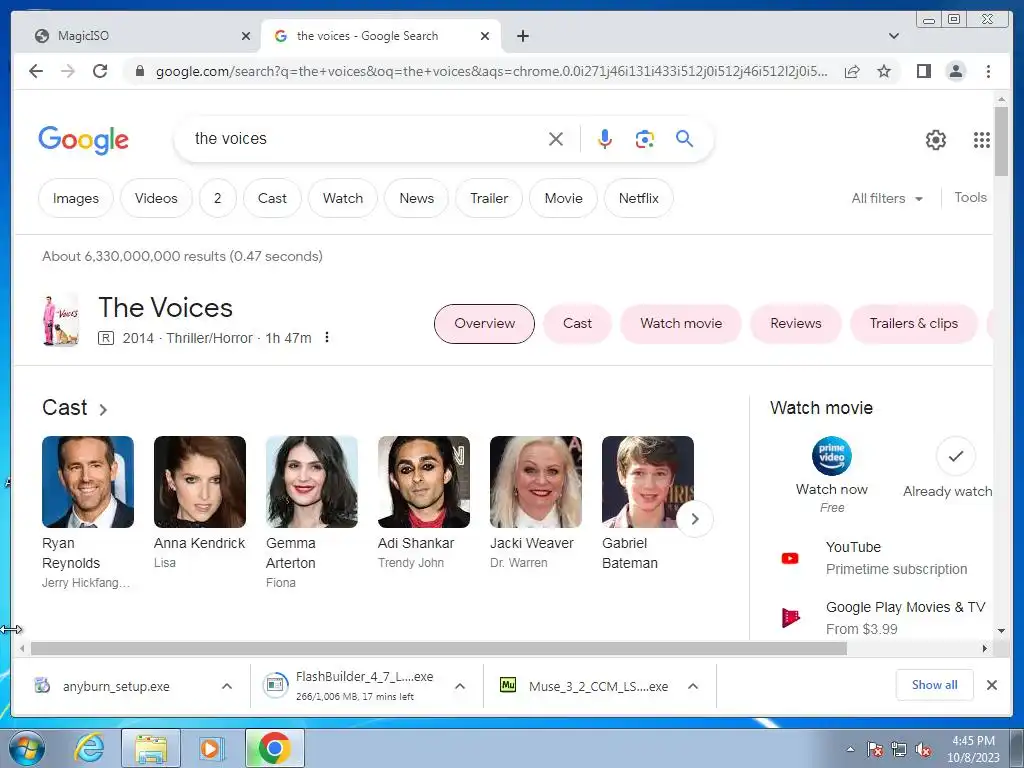
Task: Open Windows Media Player in the taskbar
Action: [212, 748]
